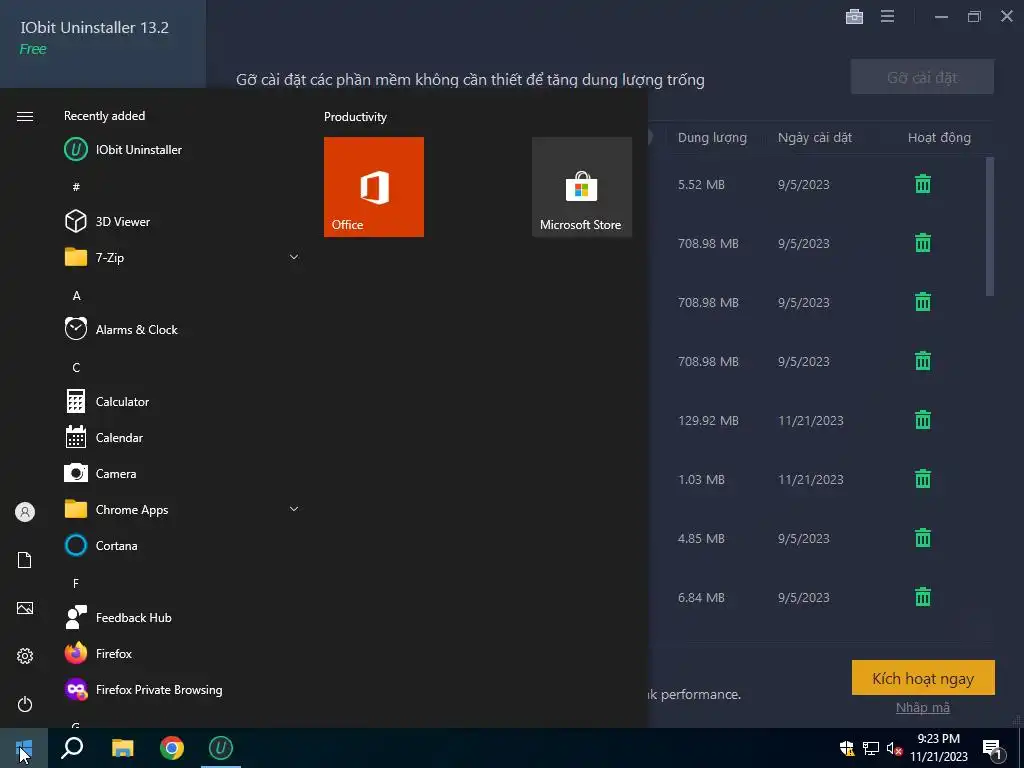Open the Calendar app
The height and width of the screenshot is (768, 1024).
[x=181, y=438]
